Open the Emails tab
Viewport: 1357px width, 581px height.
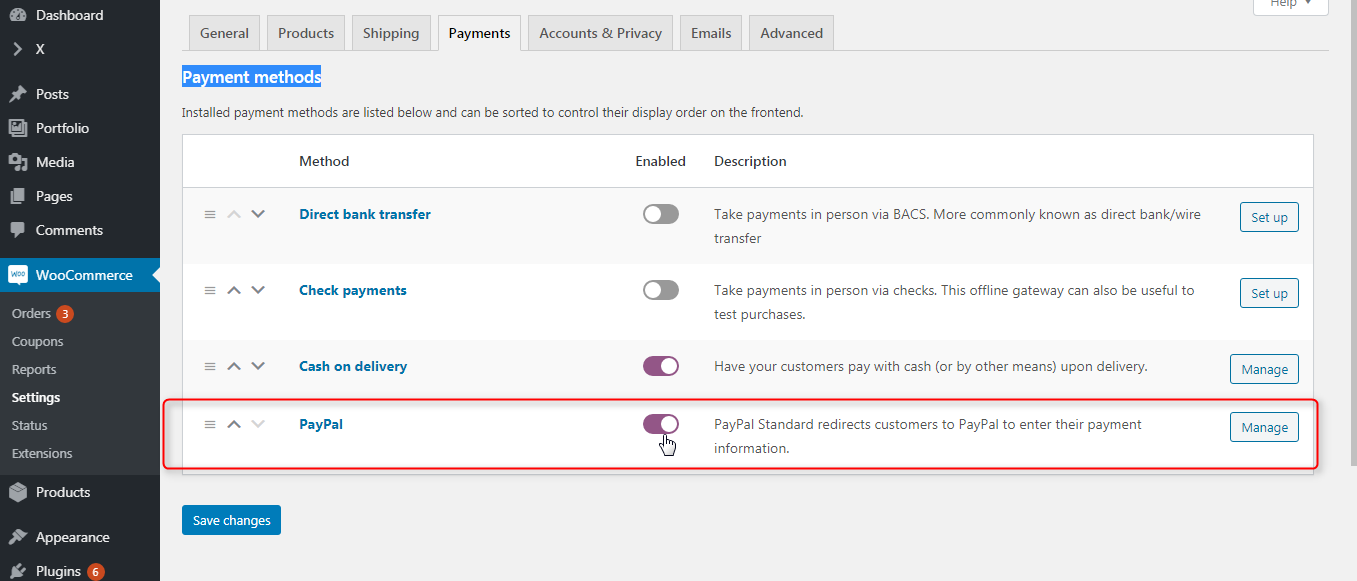[x=711, y=33]
